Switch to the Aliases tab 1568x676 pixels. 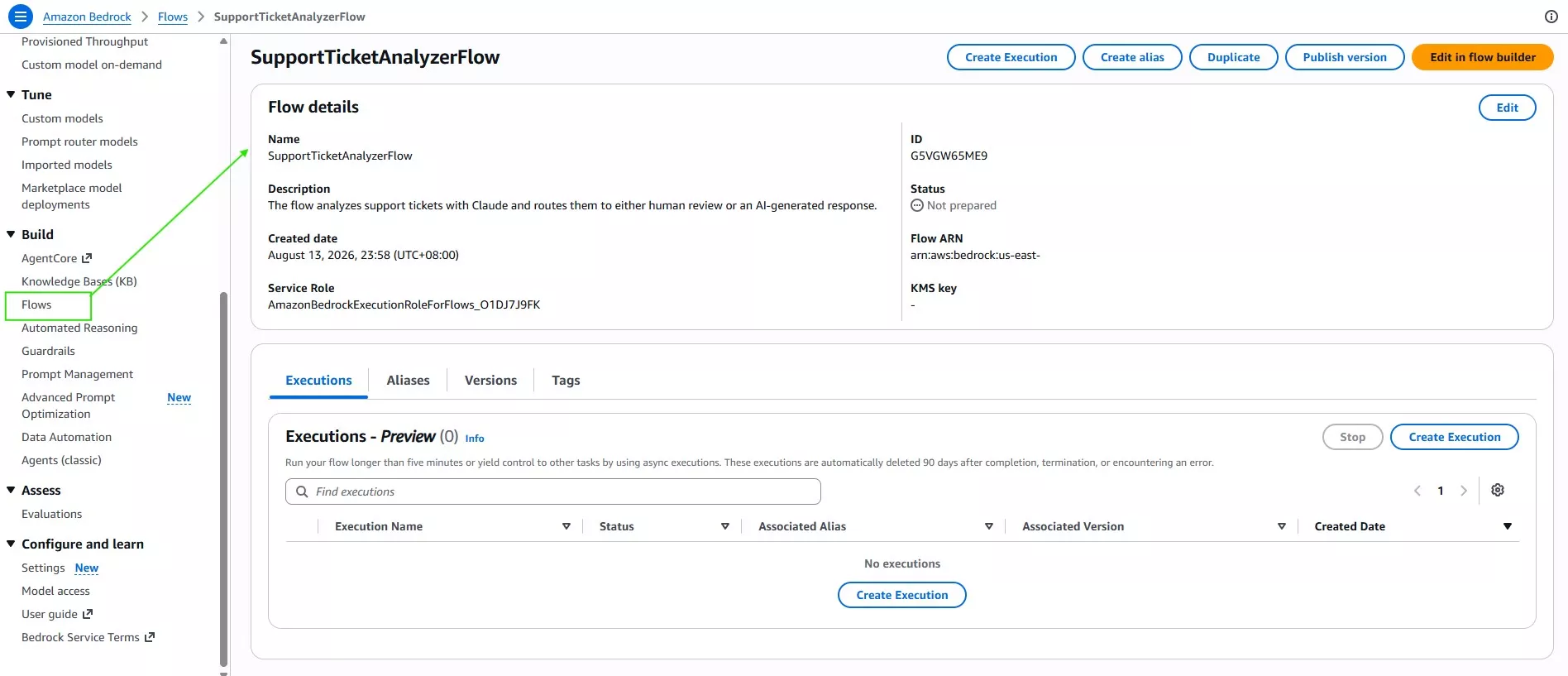click(x=408, y=381)
